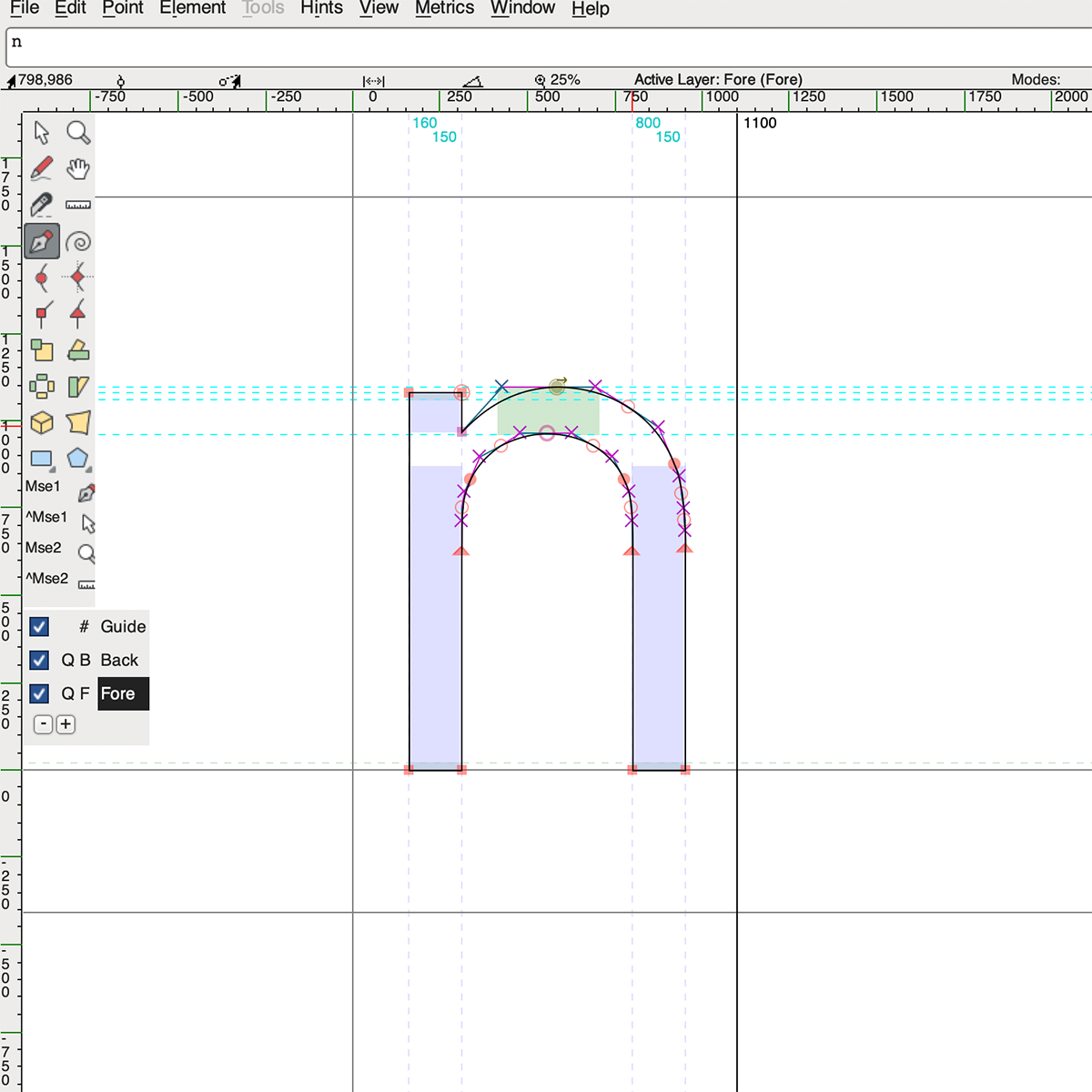Select the Ruler measure tool

pos(78,206)
